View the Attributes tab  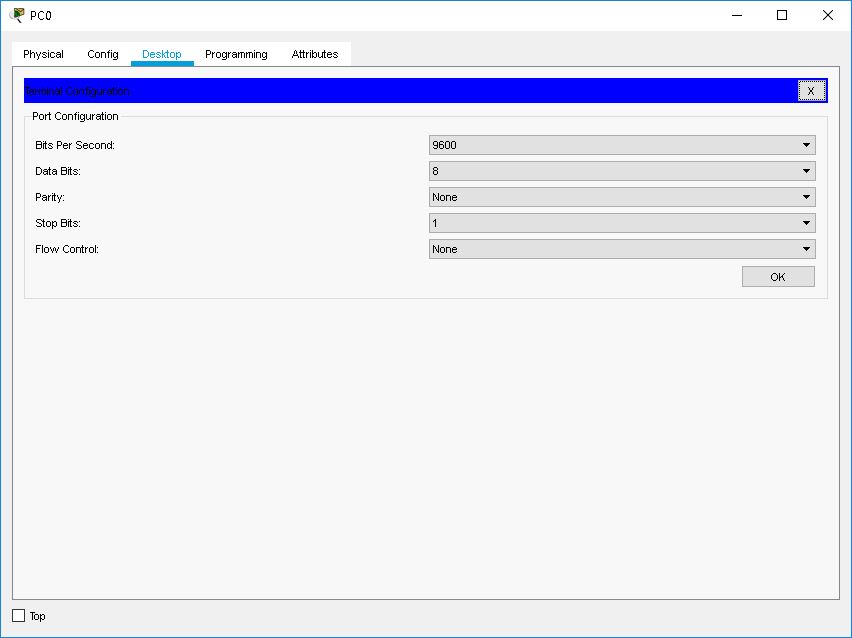point(314,54)
